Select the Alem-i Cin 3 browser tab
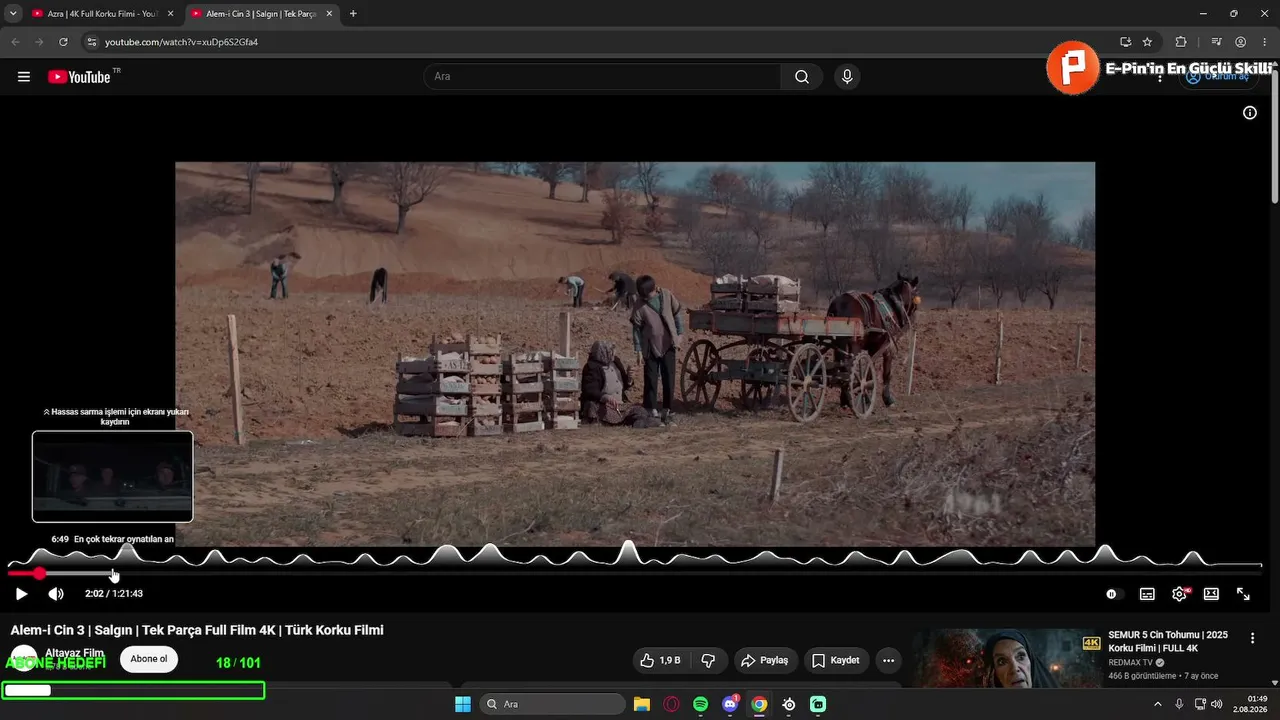 260,14
